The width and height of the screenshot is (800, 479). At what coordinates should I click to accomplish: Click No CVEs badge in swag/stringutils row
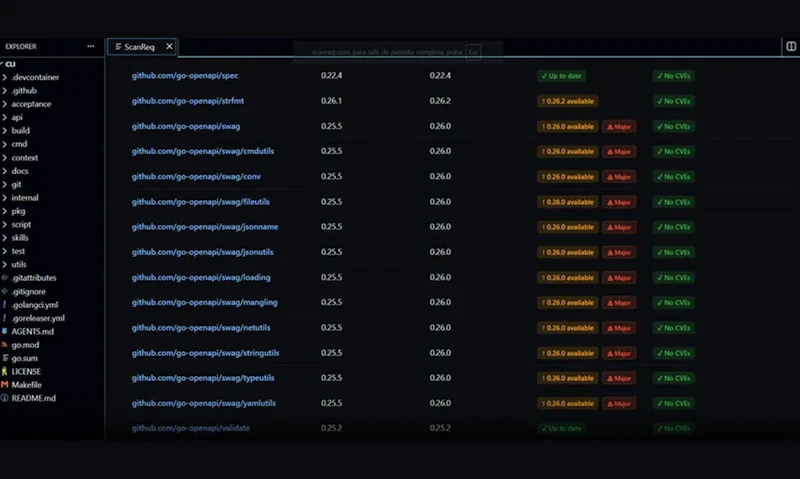(x=673, y=354)
